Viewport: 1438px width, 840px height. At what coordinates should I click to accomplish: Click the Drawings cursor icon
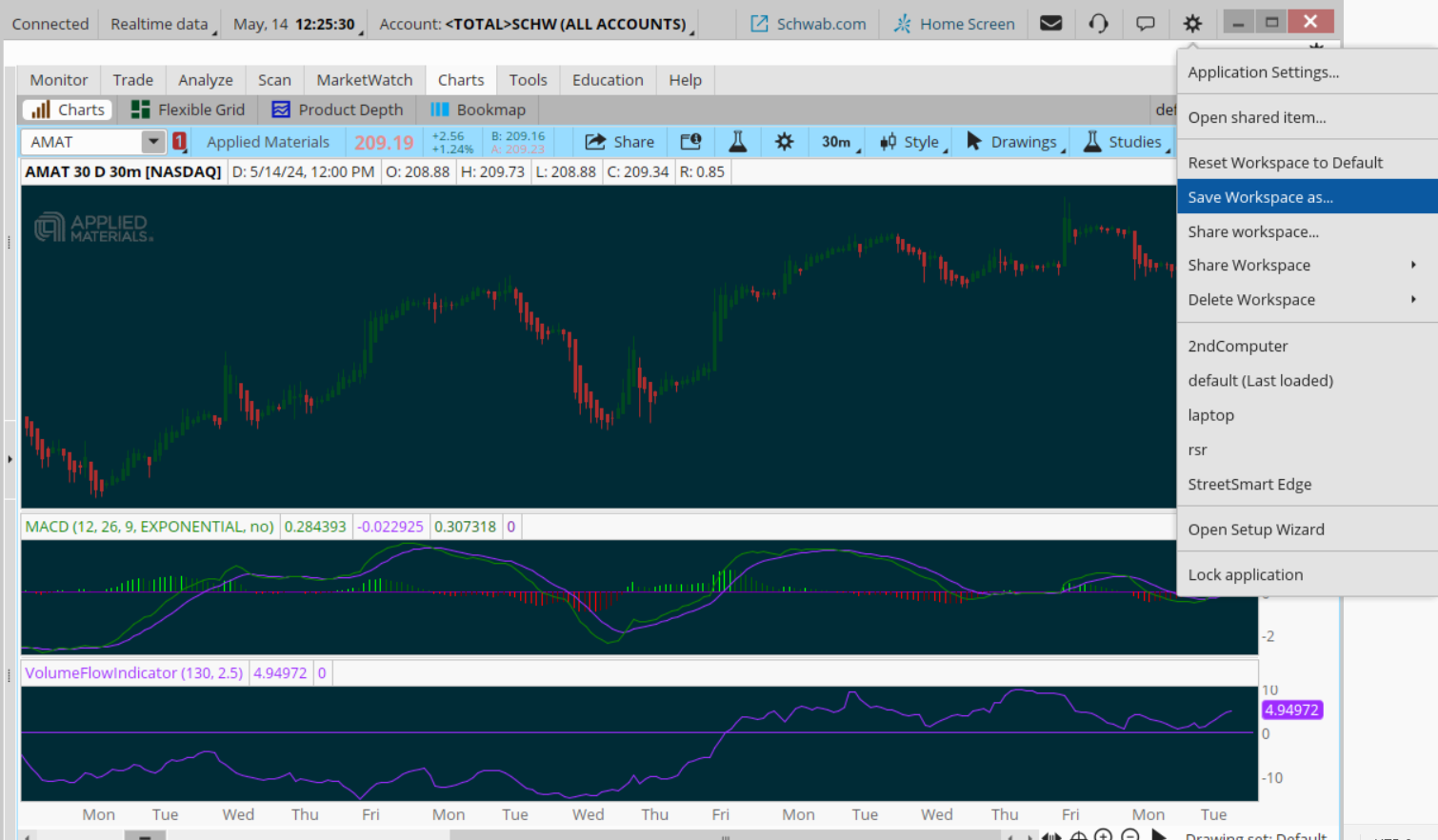(973, 141)
